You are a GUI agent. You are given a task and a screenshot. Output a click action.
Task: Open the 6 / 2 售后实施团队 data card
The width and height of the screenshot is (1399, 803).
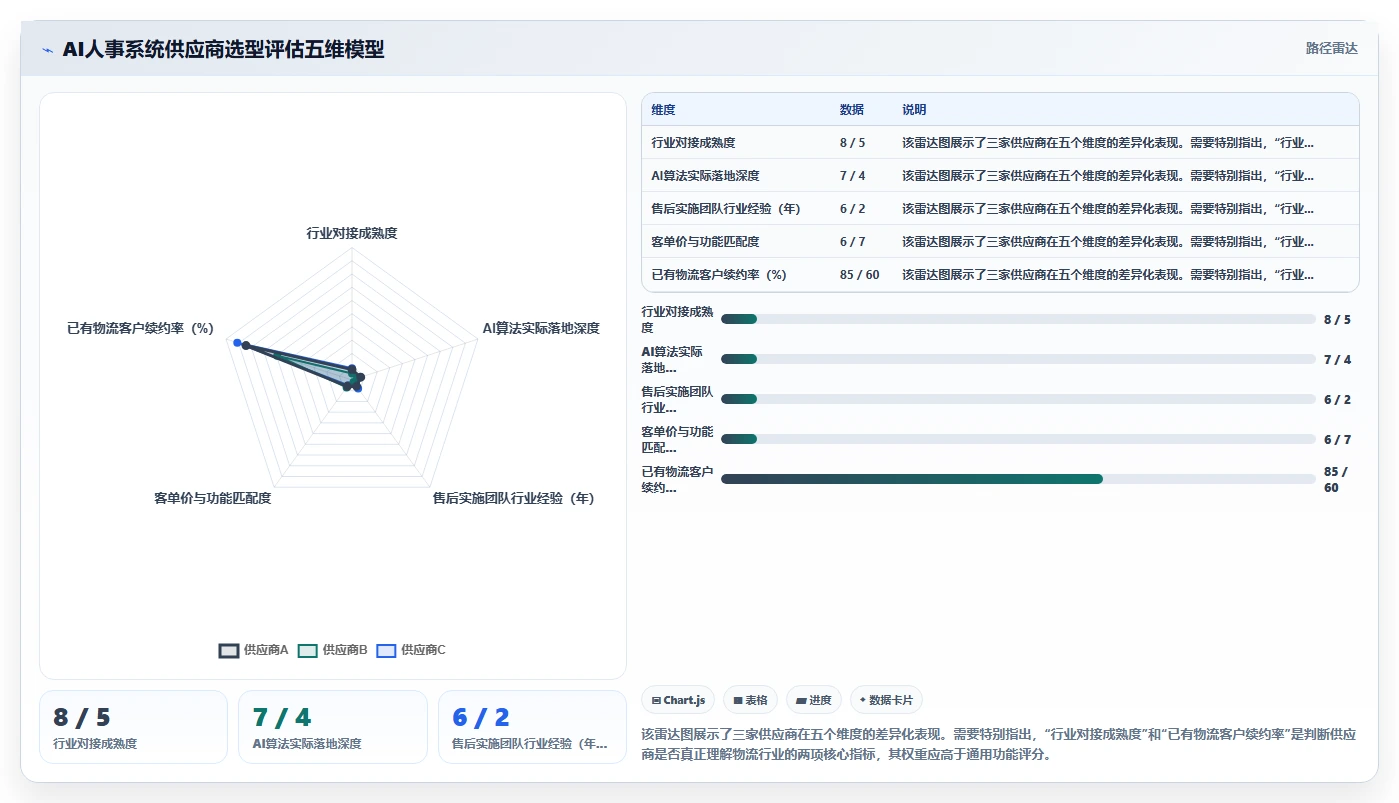click(x=532, y=727)
